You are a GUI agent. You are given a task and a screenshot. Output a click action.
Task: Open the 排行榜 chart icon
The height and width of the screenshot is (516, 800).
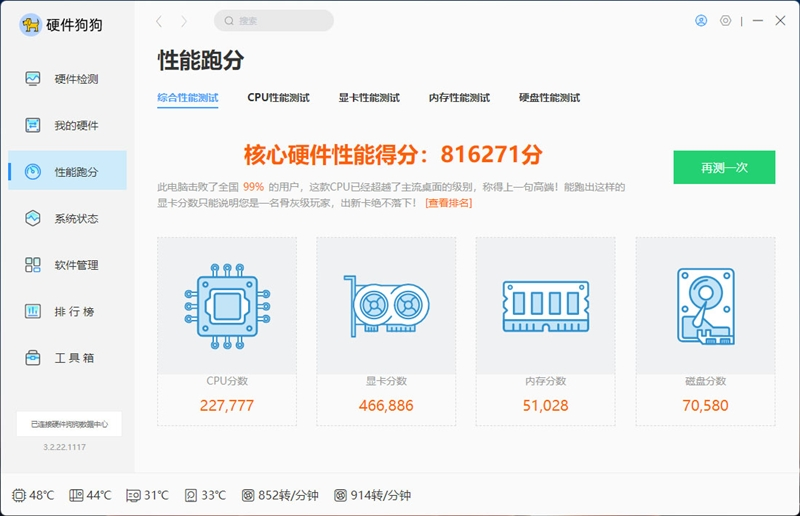(x=33, y=311)
